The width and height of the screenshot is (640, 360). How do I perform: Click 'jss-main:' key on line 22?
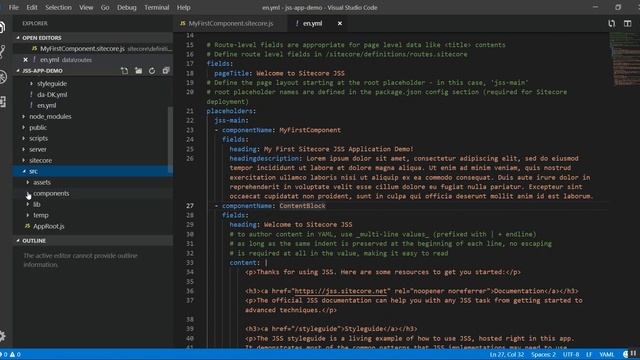(231, 120)
